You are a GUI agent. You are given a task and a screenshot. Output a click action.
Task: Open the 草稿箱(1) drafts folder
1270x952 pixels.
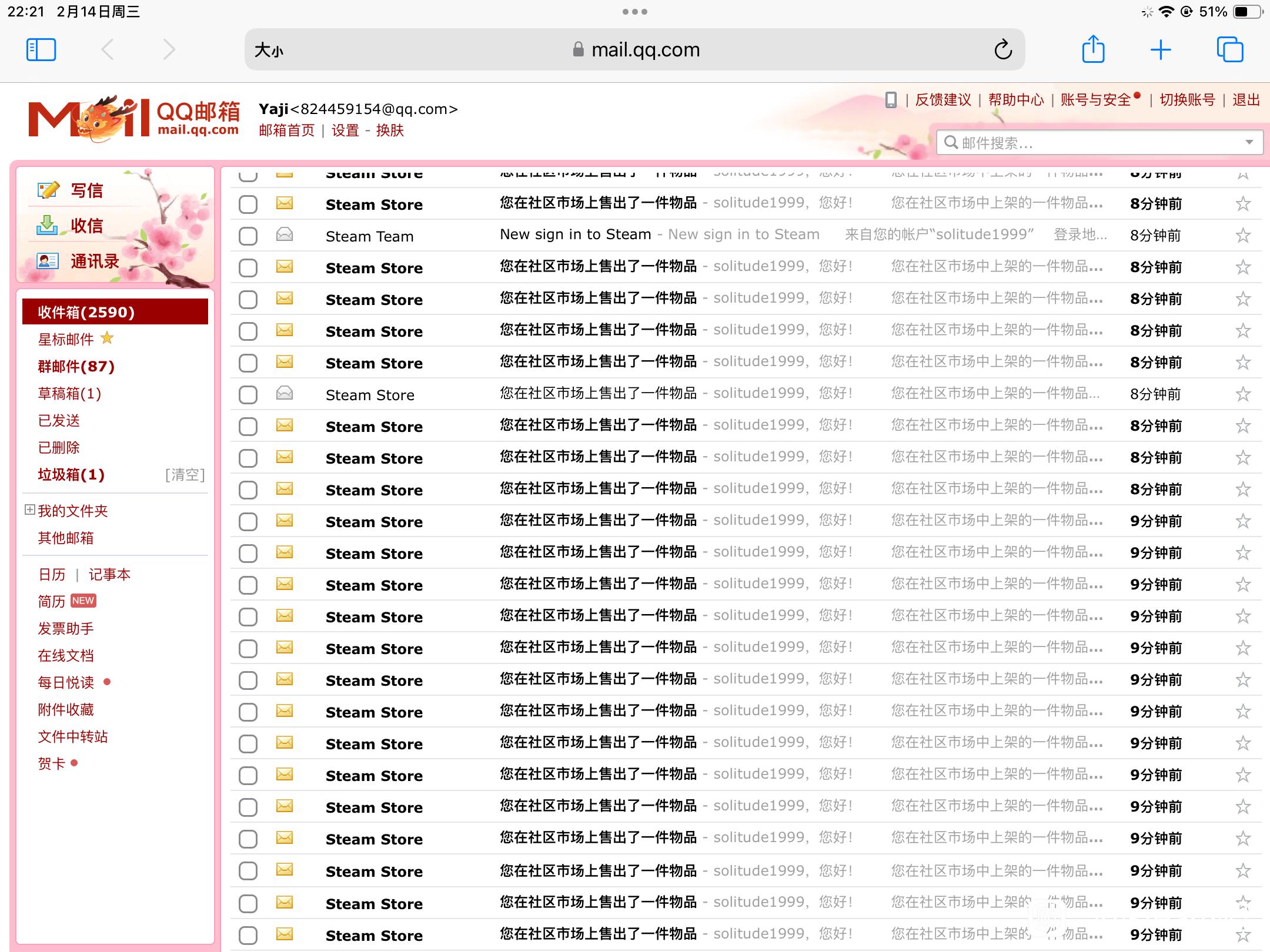tap(69, 393)
